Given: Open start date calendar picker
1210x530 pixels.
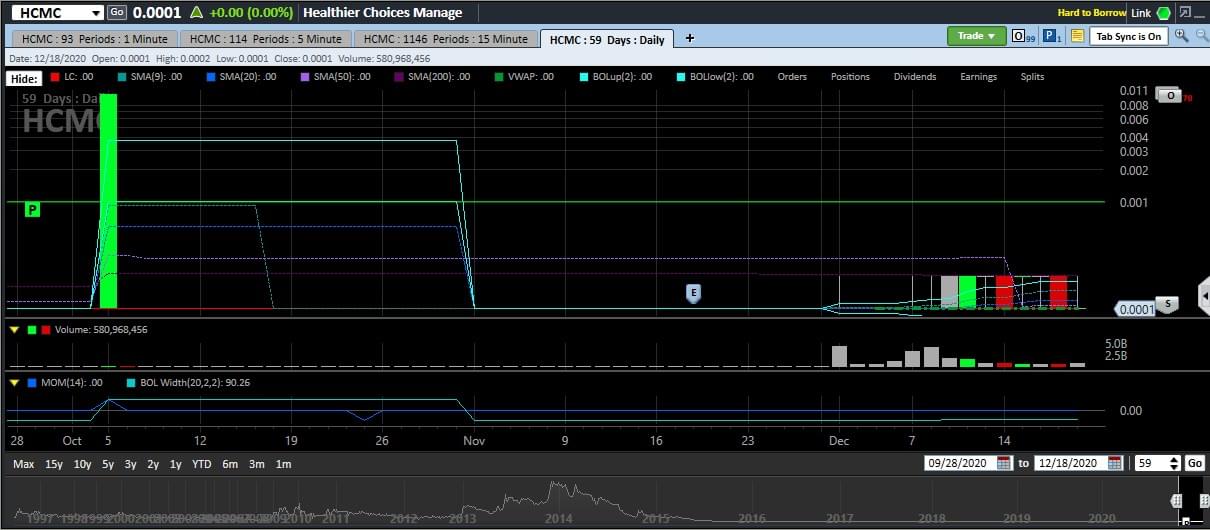Looking at the screenshot, I should [1004, 464].
